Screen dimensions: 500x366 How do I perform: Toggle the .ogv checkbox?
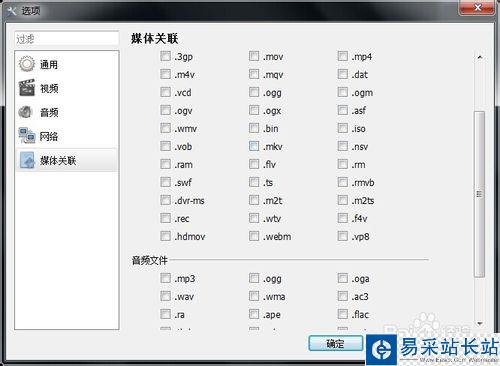(x=165, y=110)
